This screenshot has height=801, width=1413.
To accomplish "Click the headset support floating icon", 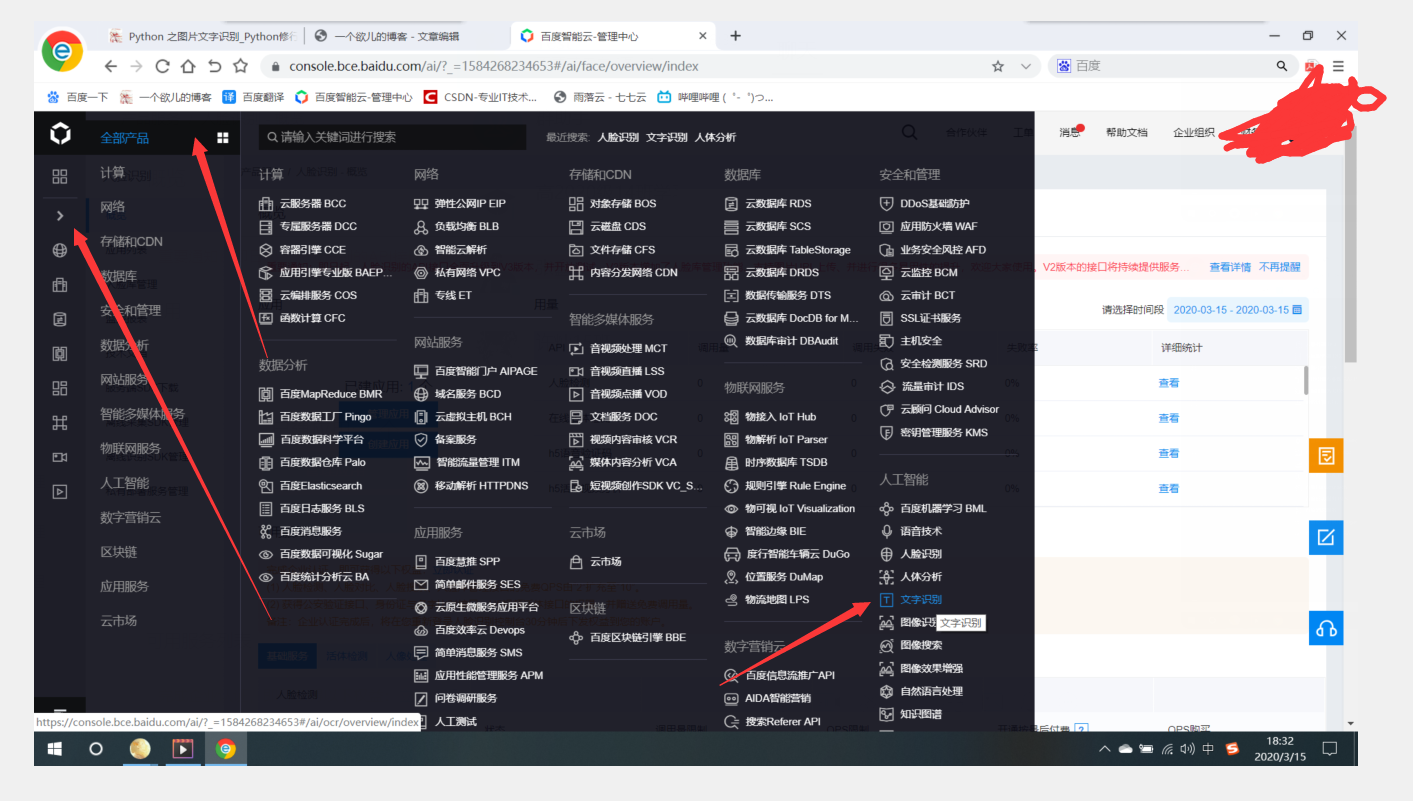I will click(1326, 628).
